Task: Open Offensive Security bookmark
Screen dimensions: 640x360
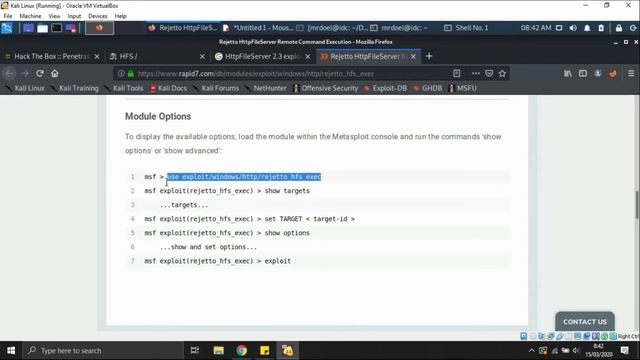Action: click(x=325, y=88)
